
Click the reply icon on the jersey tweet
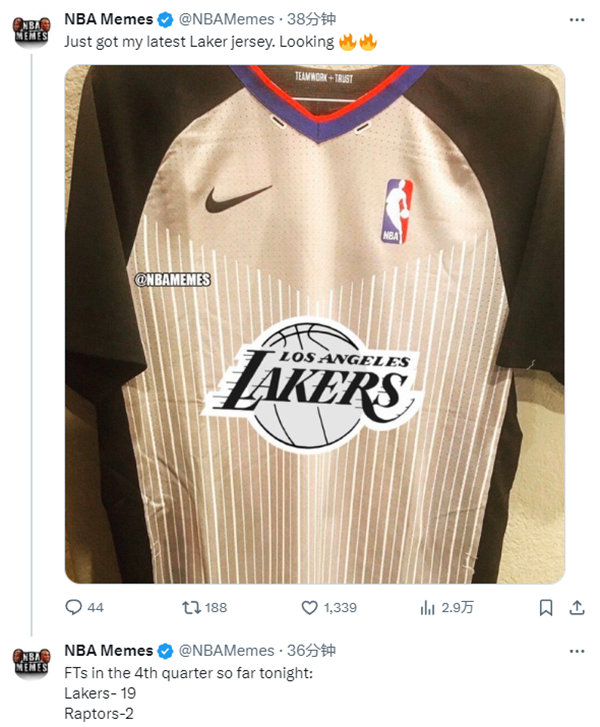(x=73, y=607)
